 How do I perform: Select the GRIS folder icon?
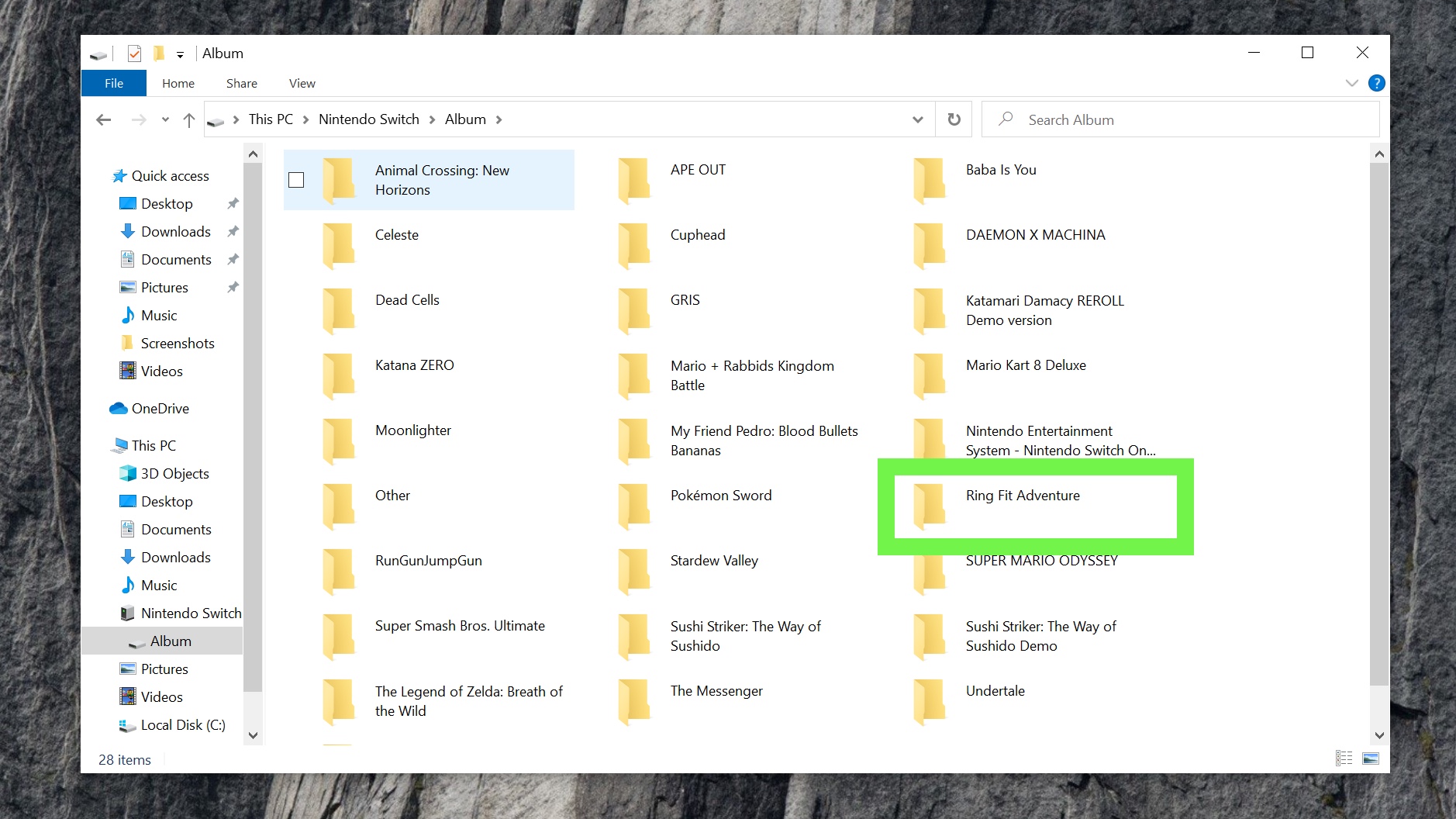[x=634, y=310]
